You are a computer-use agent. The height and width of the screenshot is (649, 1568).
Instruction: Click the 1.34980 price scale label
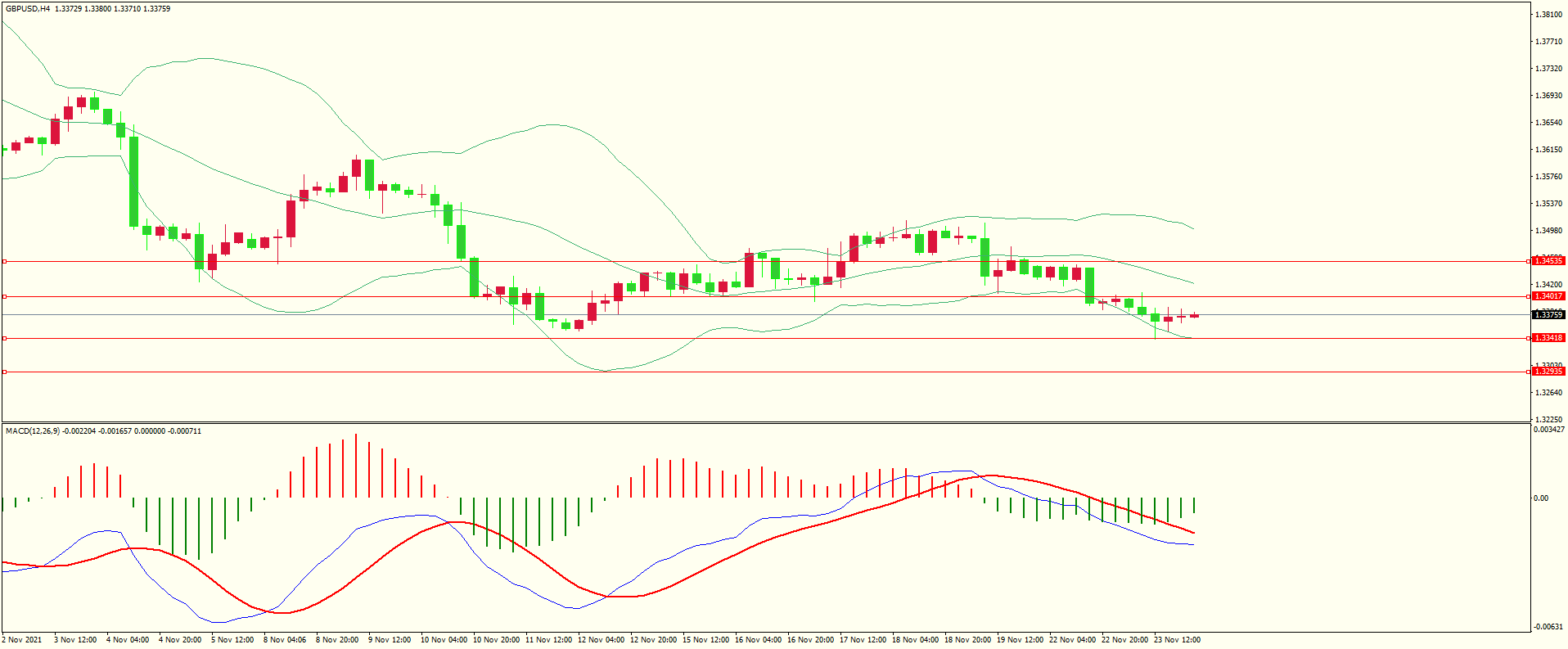(1548, 231)
